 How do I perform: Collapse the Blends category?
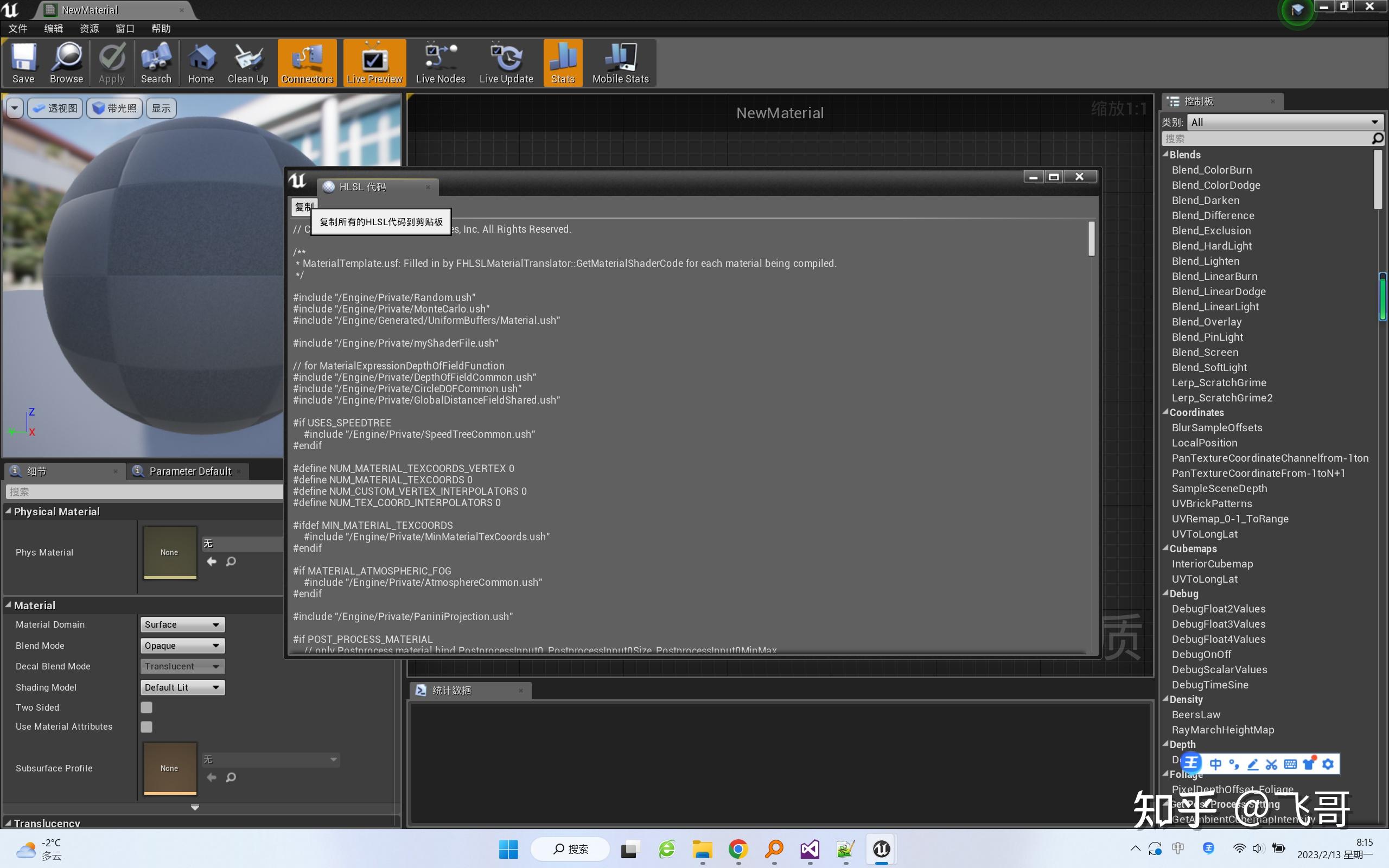click(1165, 155)
